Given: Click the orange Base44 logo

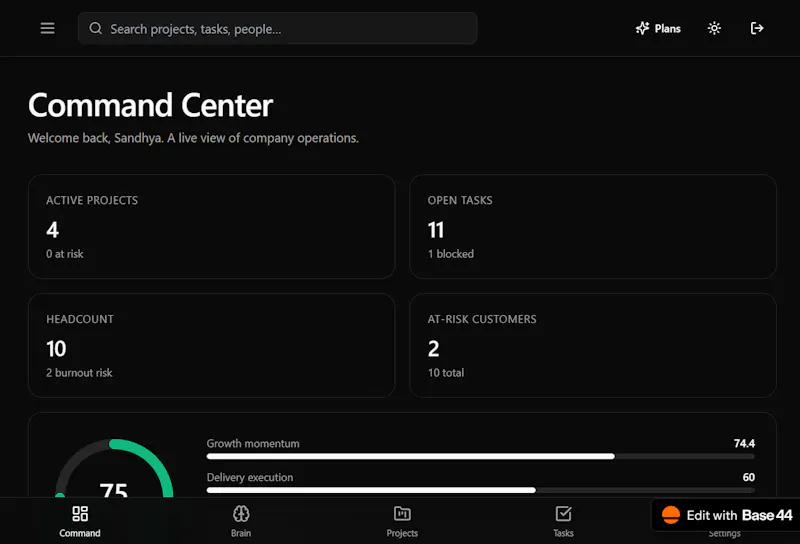Looking at the screenshot, I should pyautogui.click(x=671, y=515).
